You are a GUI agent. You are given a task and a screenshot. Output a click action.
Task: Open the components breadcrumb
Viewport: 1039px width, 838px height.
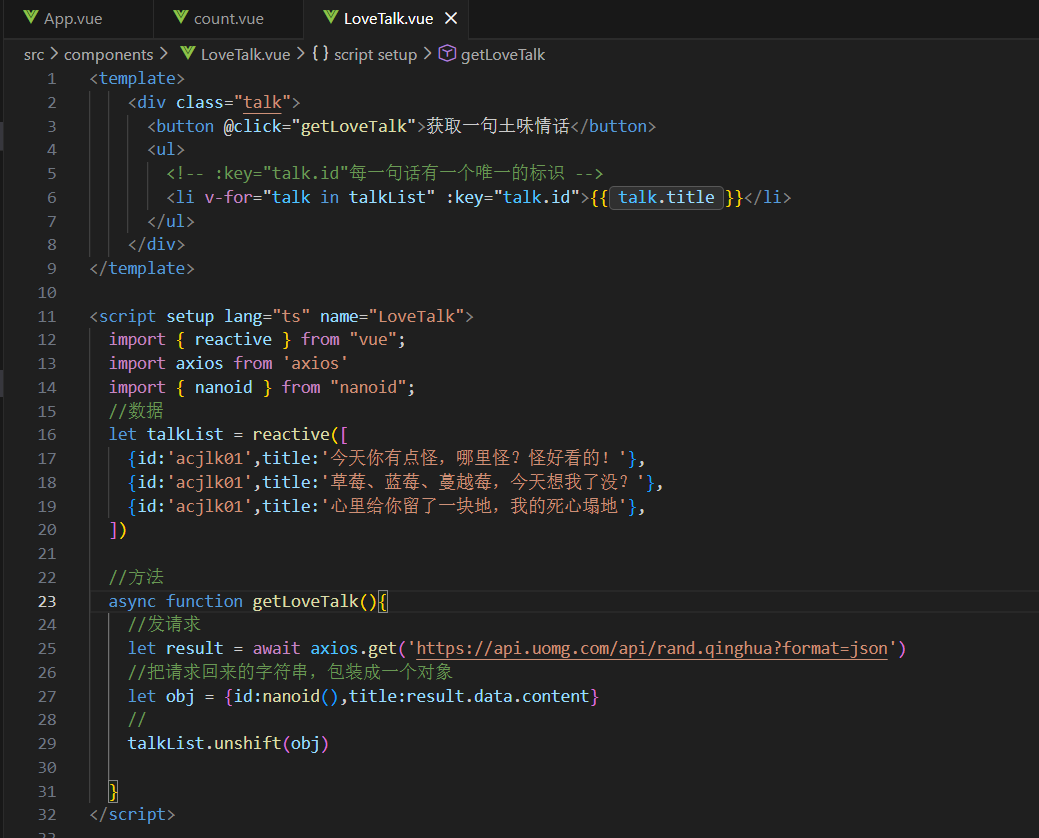pyautogui.click(x=109, y=54)
